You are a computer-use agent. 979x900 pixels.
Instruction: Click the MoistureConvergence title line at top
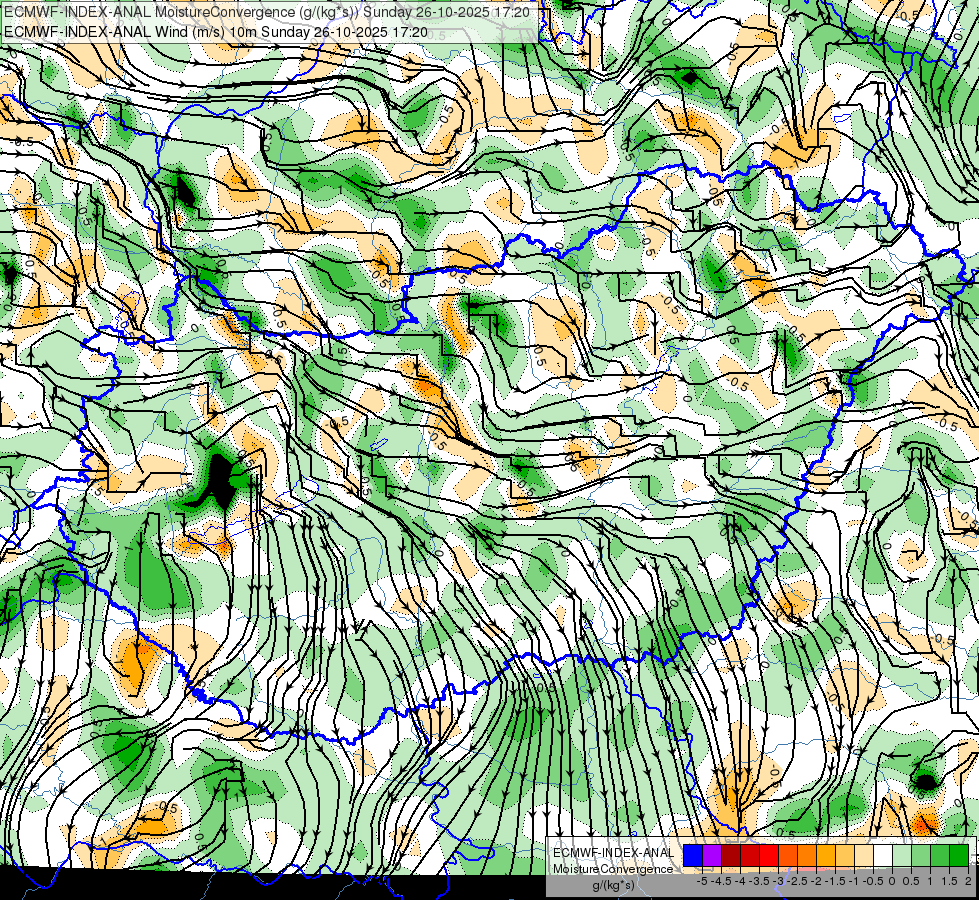click(267, 12)
